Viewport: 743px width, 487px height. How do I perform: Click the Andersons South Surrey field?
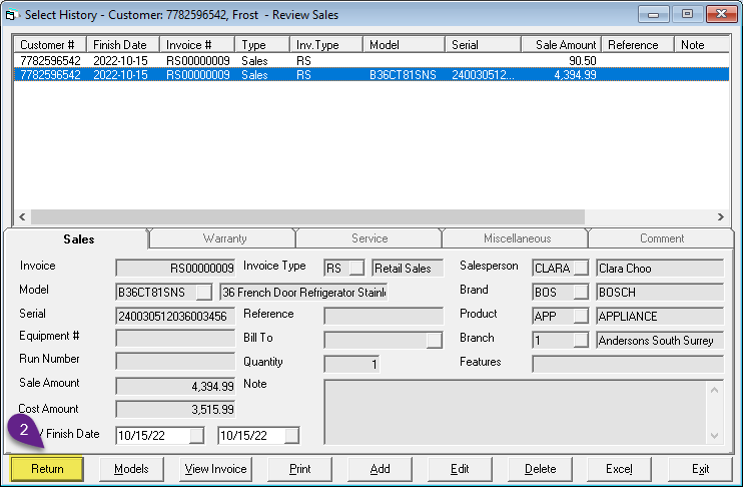coord(660,340)
